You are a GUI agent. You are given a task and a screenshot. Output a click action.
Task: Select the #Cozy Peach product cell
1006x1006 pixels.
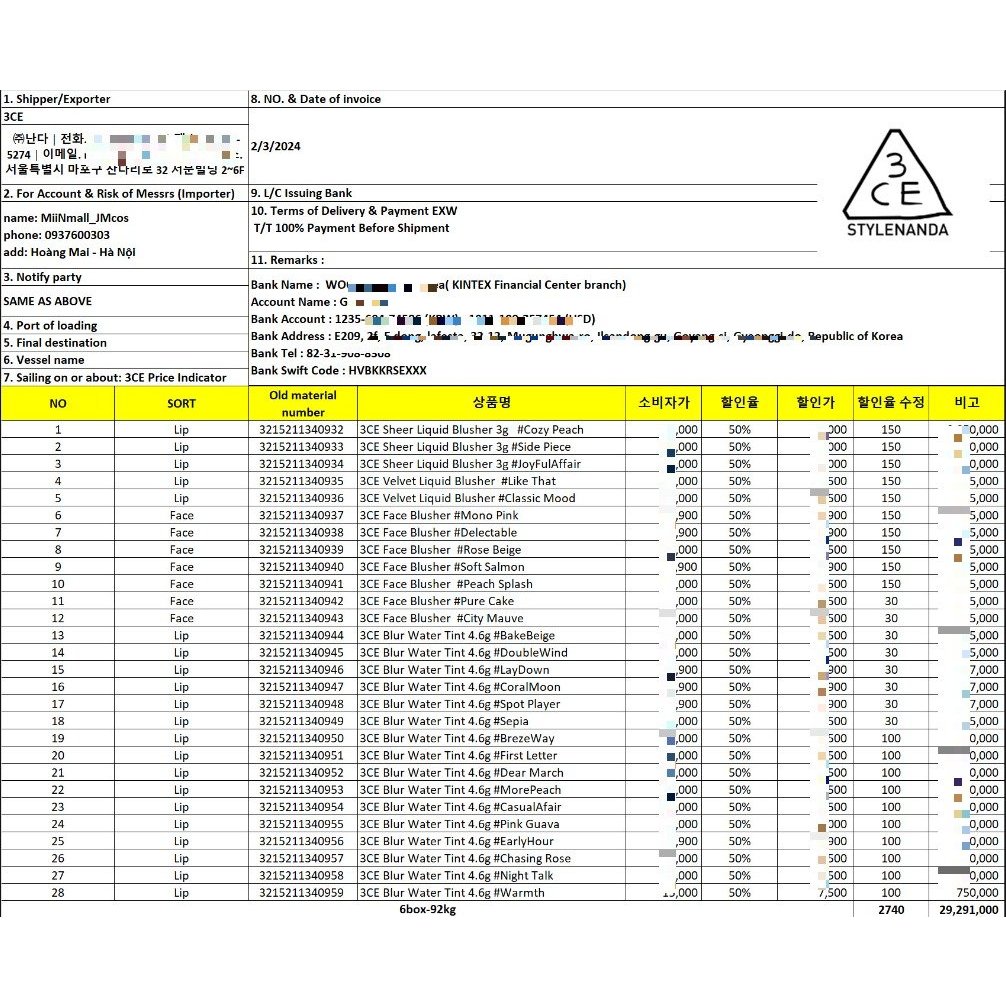(491, 430)
